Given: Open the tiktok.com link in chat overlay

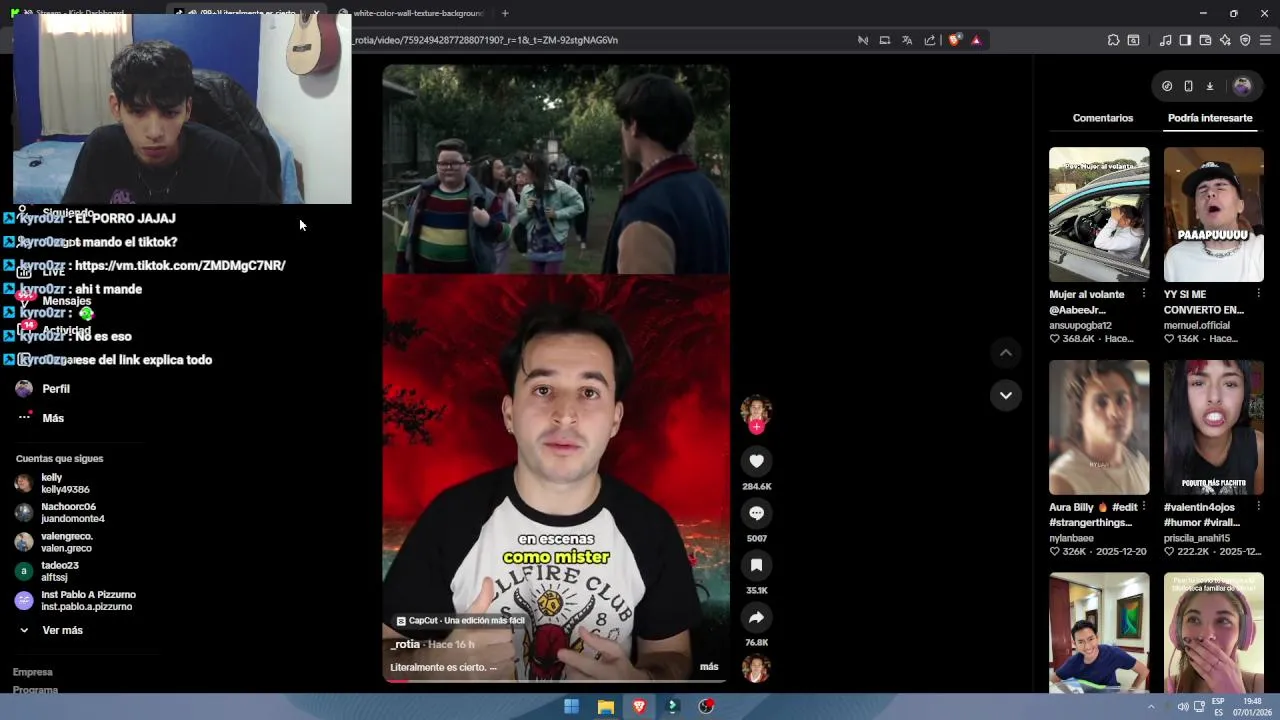Looking at the screenshot, I should pos(180,265).
